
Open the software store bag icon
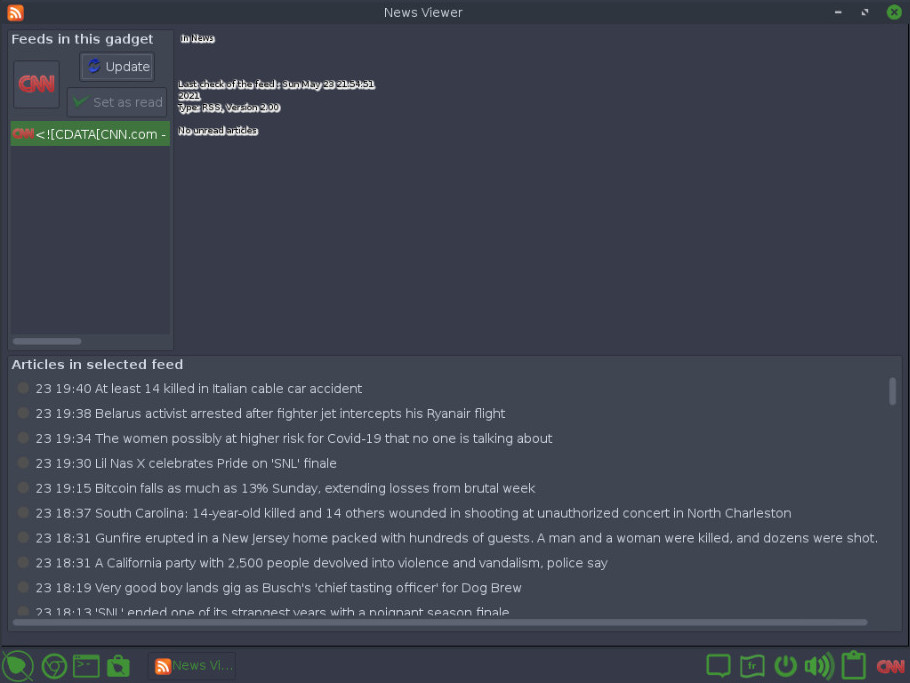click(118, 666)
